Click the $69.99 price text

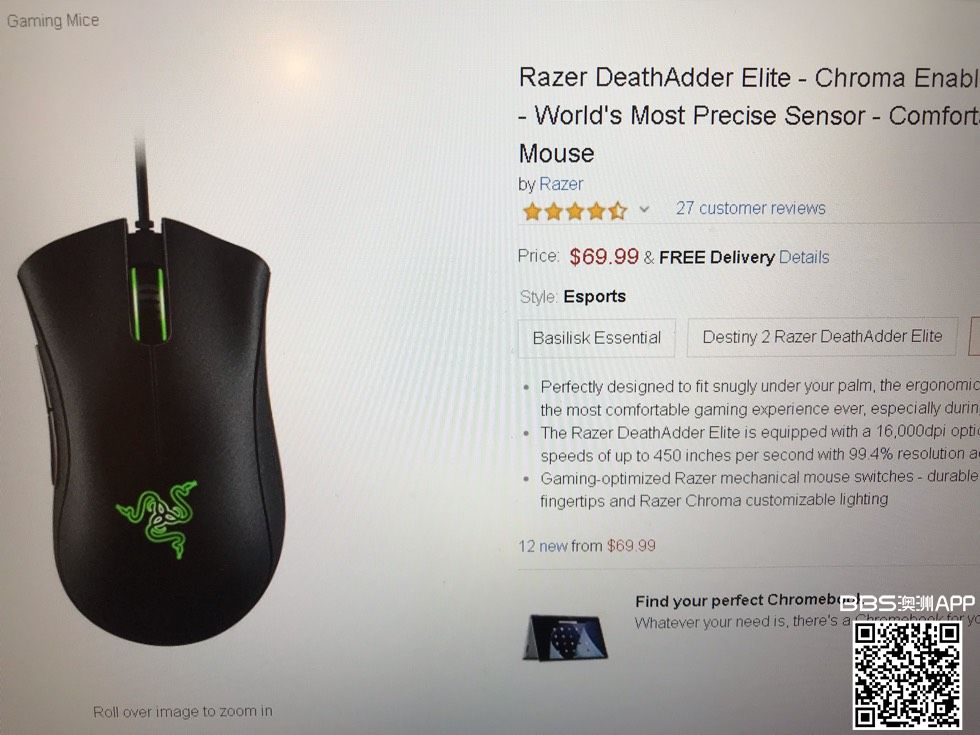[604, 256]
